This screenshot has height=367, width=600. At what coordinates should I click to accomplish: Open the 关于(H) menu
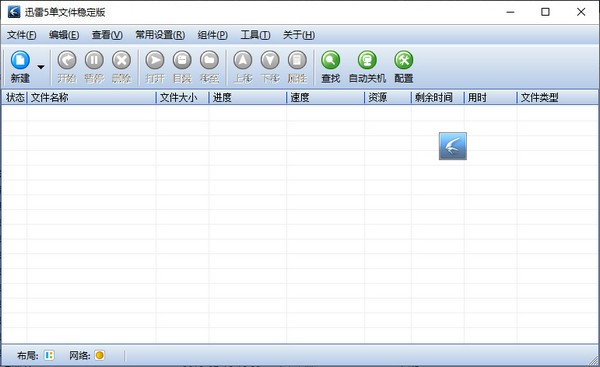(x=299, y=35)
